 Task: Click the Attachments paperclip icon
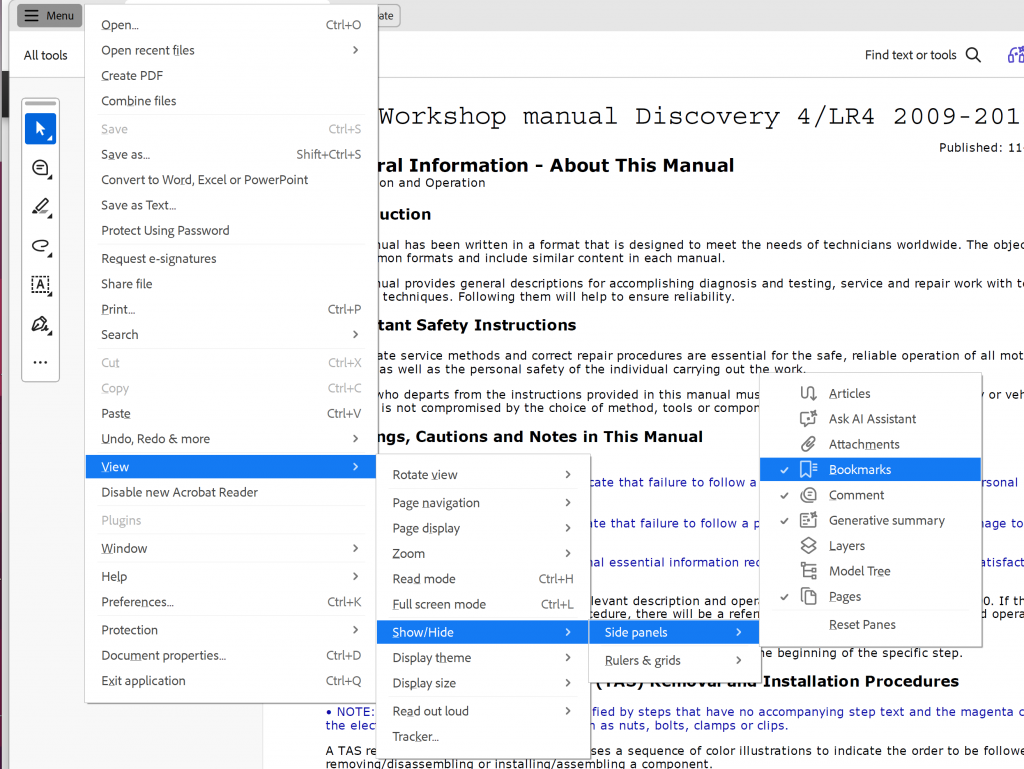[x=808, y=444]
